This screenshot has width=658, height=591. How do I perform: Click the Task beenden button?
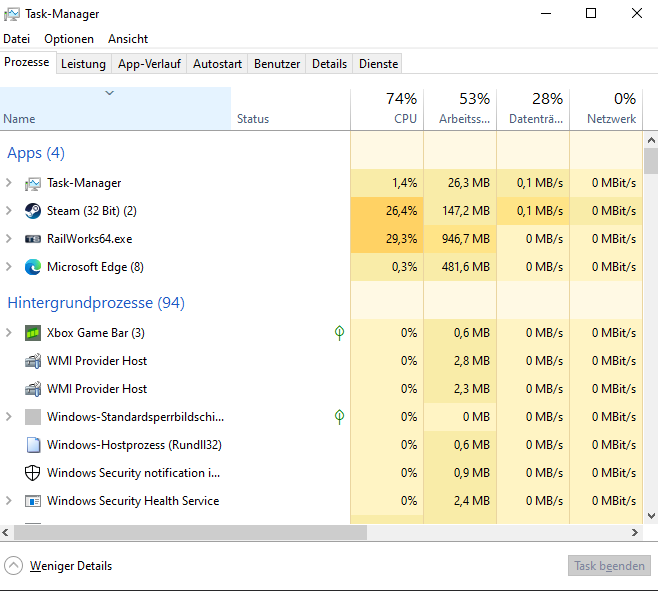(609, 566)
